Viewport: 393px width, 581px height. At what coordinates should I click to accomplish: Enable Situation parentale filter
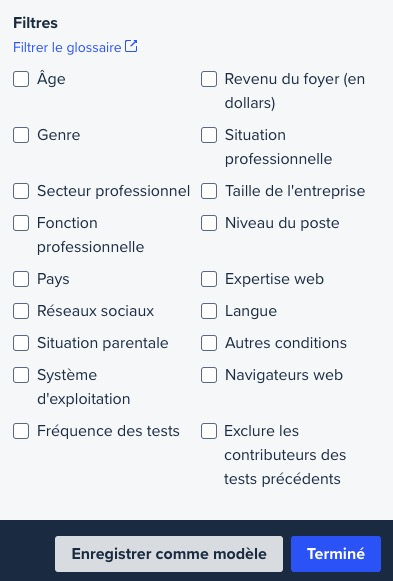(x=21, y=343)
